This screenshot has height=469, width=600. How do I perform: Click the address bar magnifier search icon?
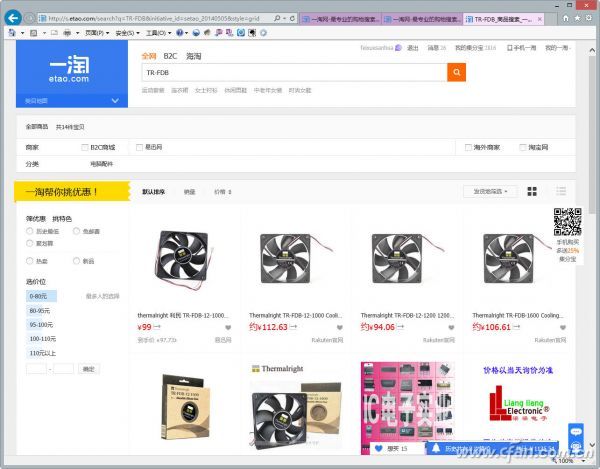277,18
